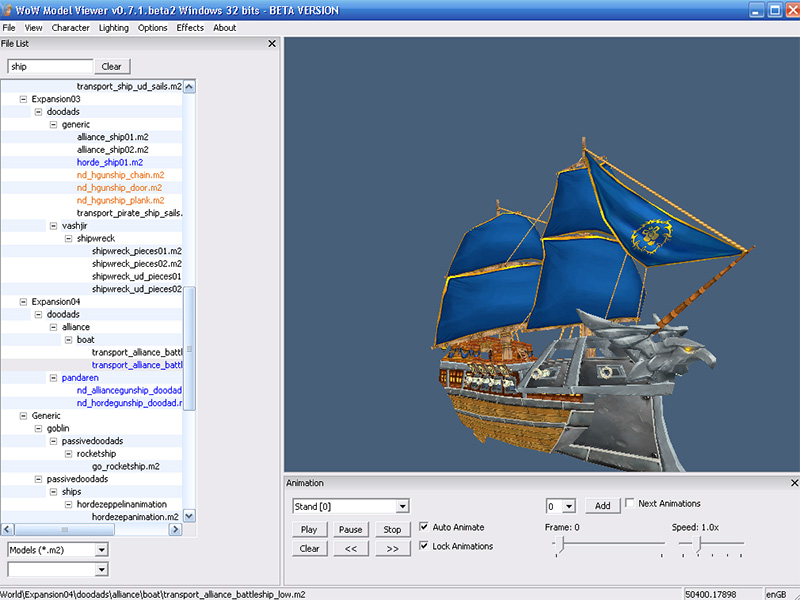
Task: Open the Character menu
Action: click(70, 28)
